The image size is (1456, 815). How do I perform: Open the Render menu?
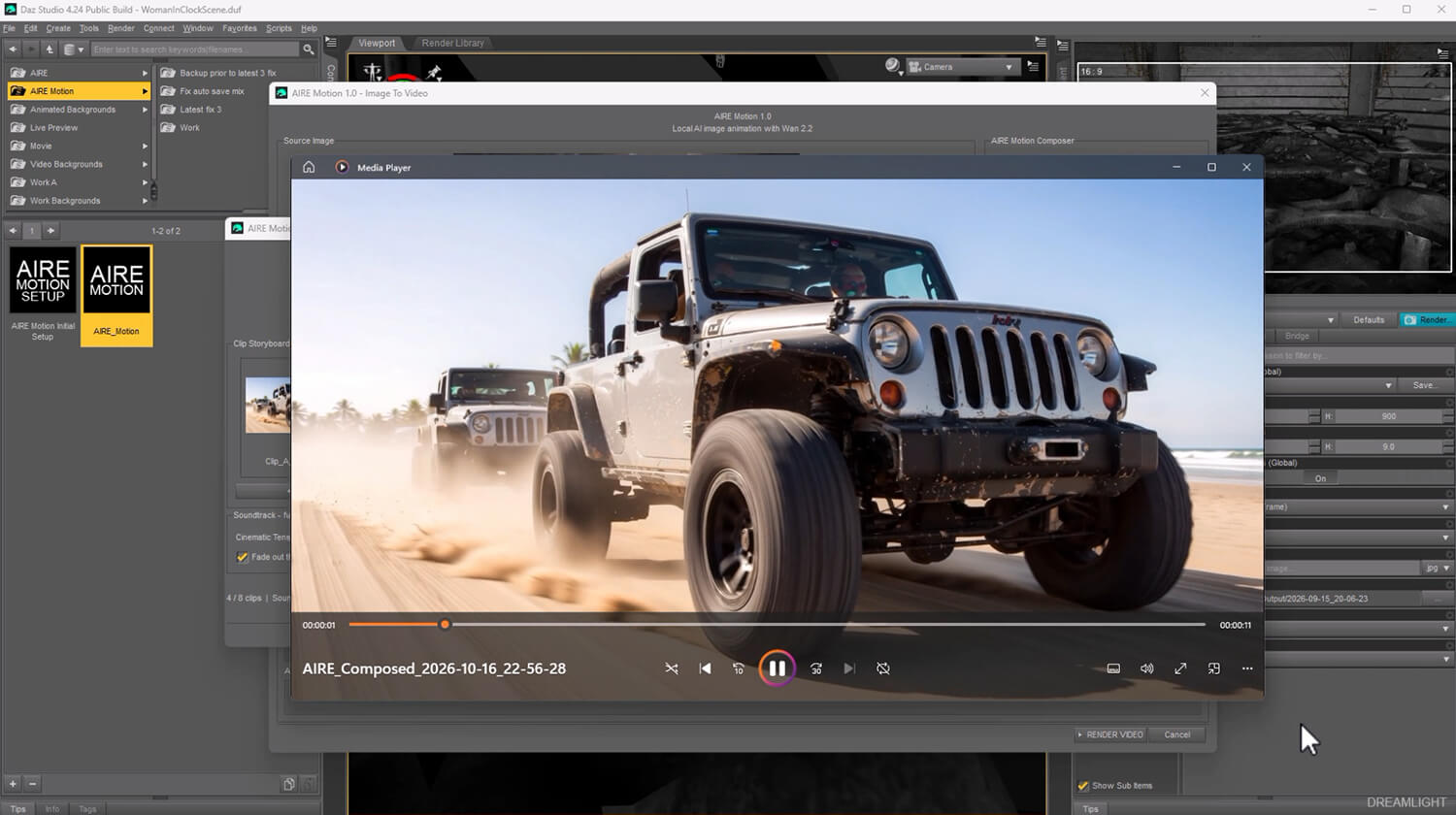[121, 28]
